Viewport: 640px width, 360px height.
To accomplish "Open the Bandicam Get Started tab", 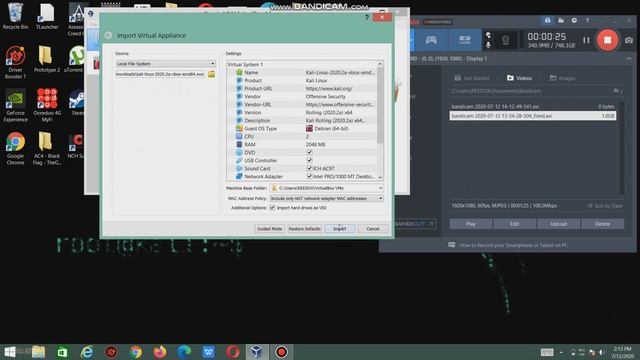I will point(471,78).
